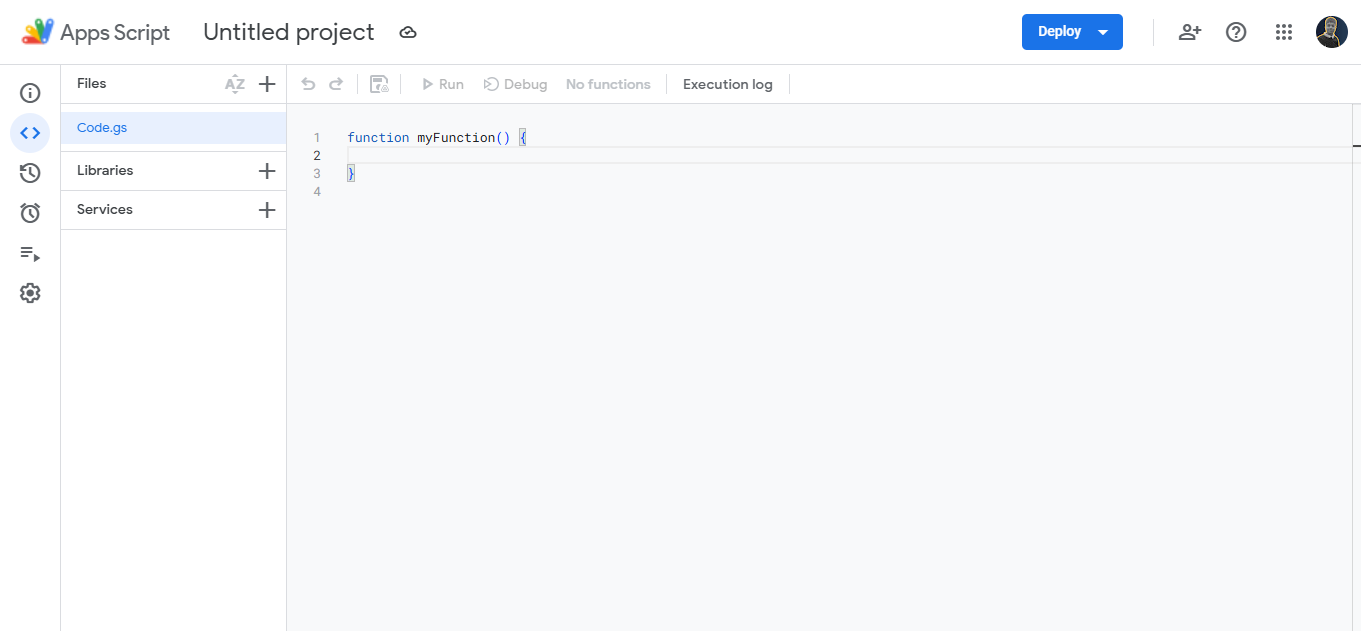Click the myFunction name in code

click(456, 138)
